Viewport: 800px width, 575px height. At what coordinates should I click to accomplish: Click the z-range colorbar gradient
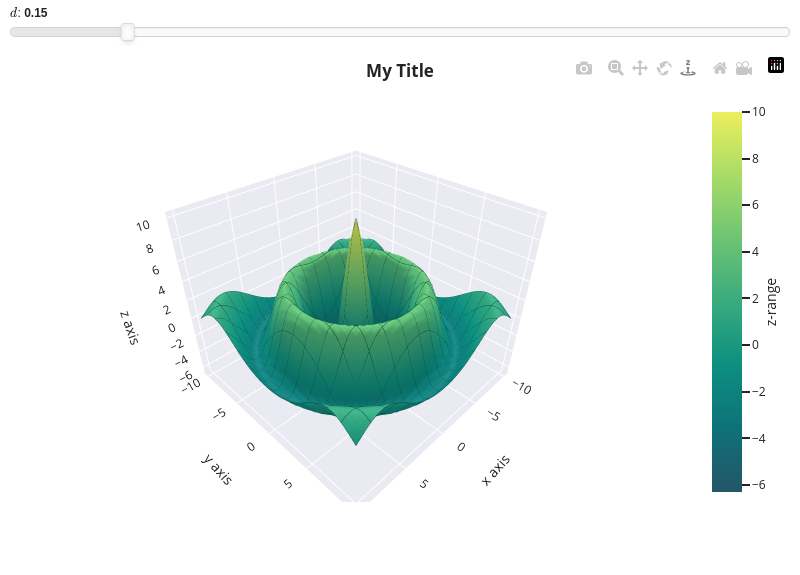point(727,302)
